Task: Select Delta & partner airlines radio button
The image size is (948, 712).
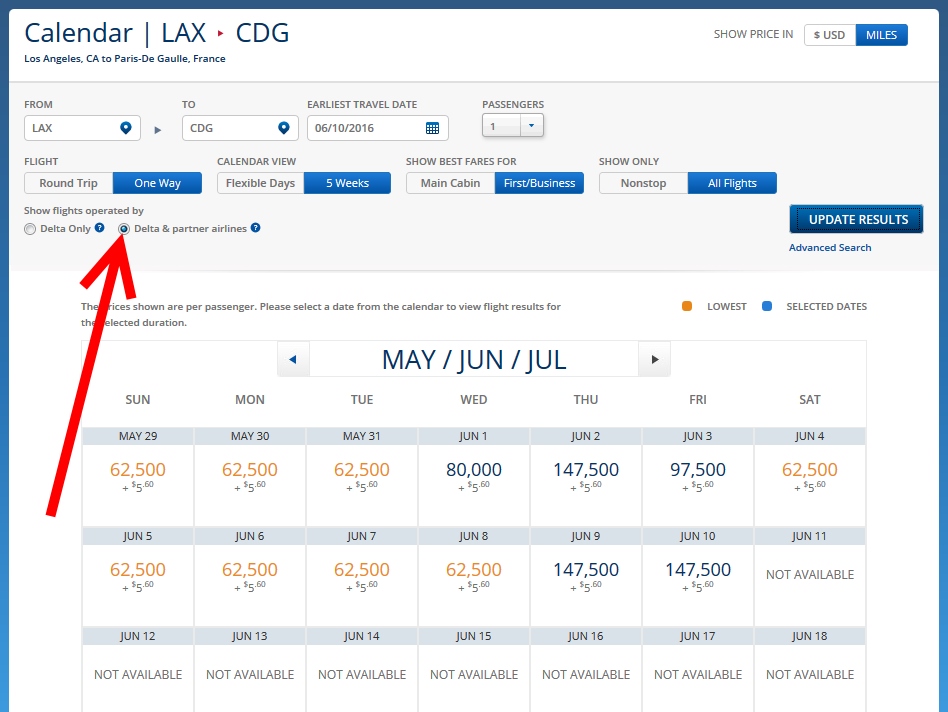Action: tap(124, 229)
